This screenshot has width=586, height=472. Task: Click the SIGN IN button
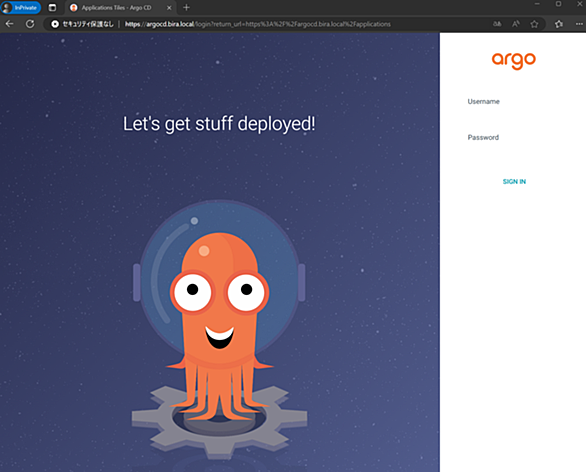pos(514,182)
